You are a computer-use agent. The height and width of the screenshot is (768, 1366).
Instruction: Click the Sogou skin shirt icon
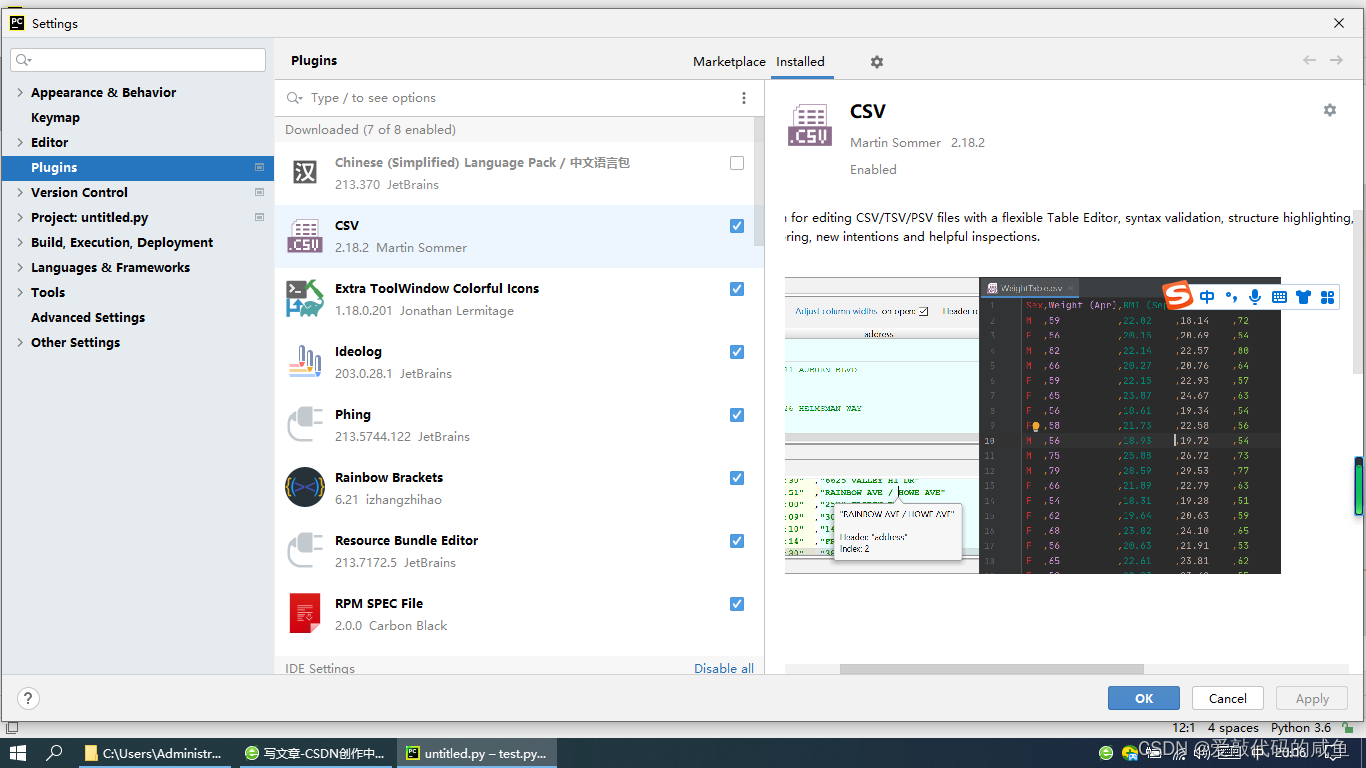(1303, 297)
